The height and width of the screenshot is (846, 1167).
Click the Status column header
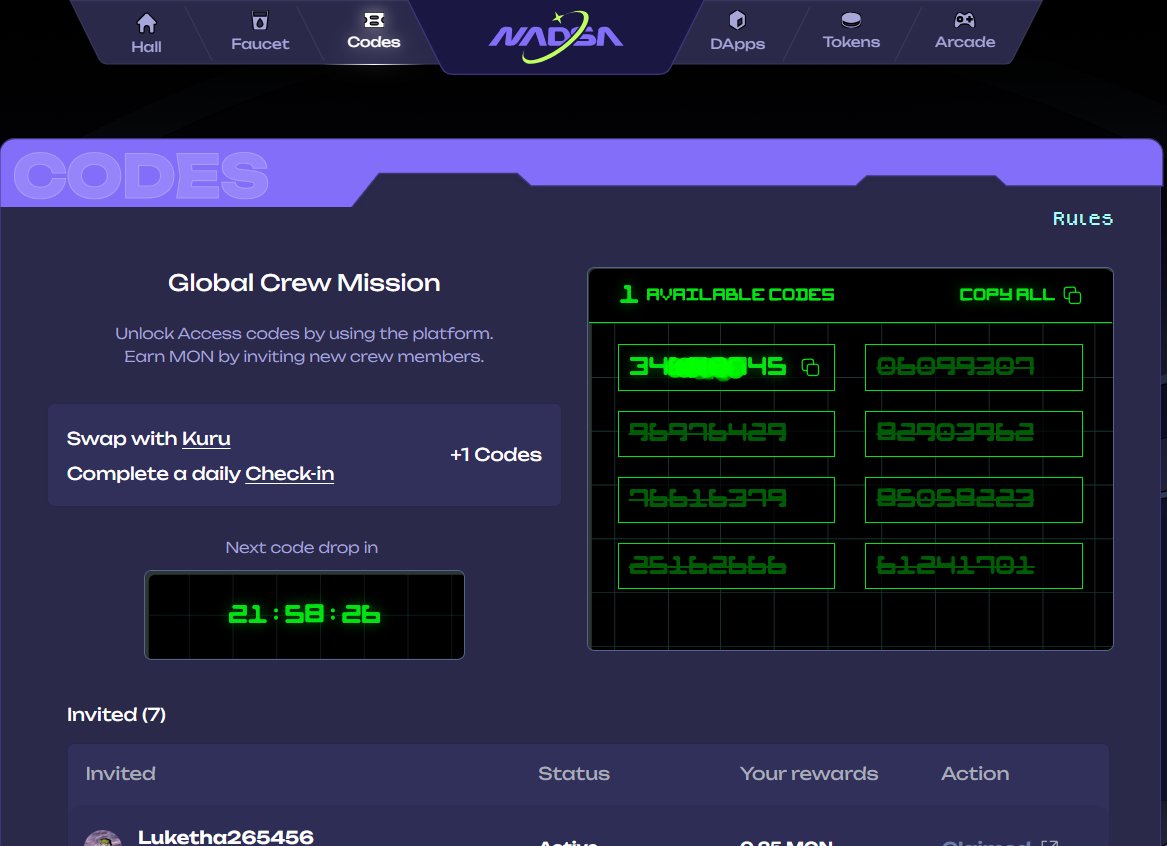point(574,773)
